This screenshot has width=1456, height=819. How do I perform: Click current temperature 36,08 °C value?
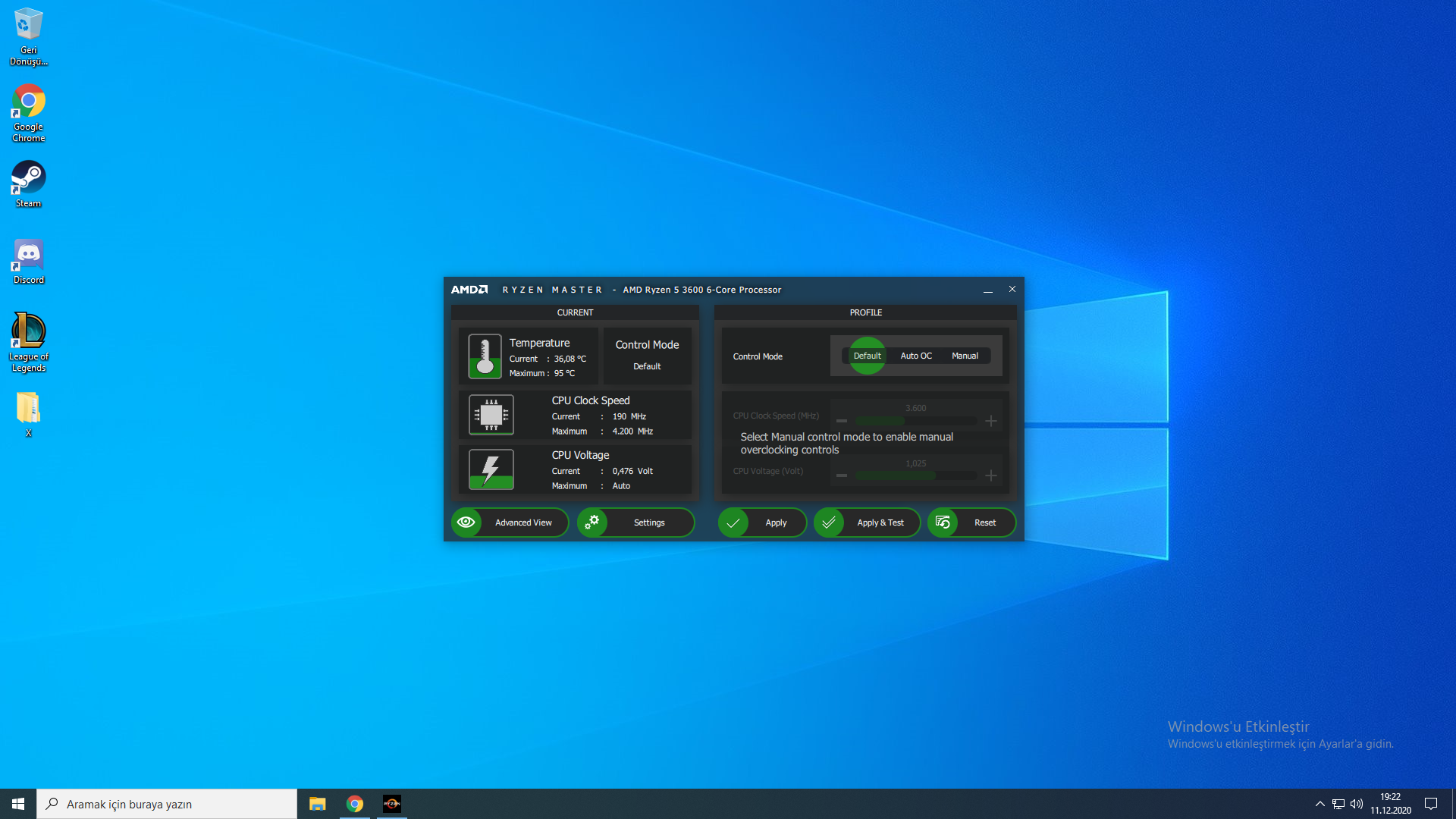570,359
